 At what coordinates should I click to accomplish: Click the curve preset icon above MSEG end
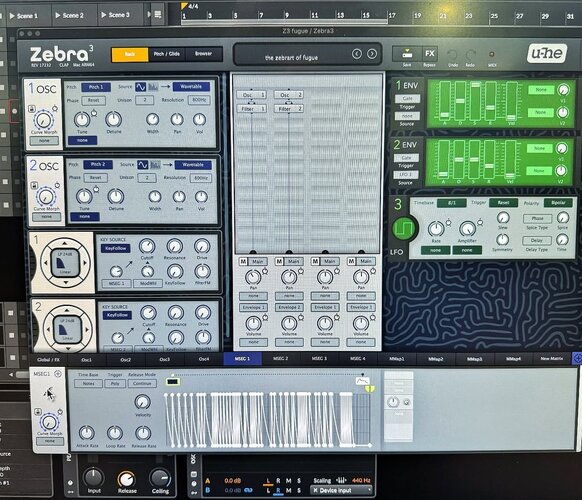(x=362, y=381)
